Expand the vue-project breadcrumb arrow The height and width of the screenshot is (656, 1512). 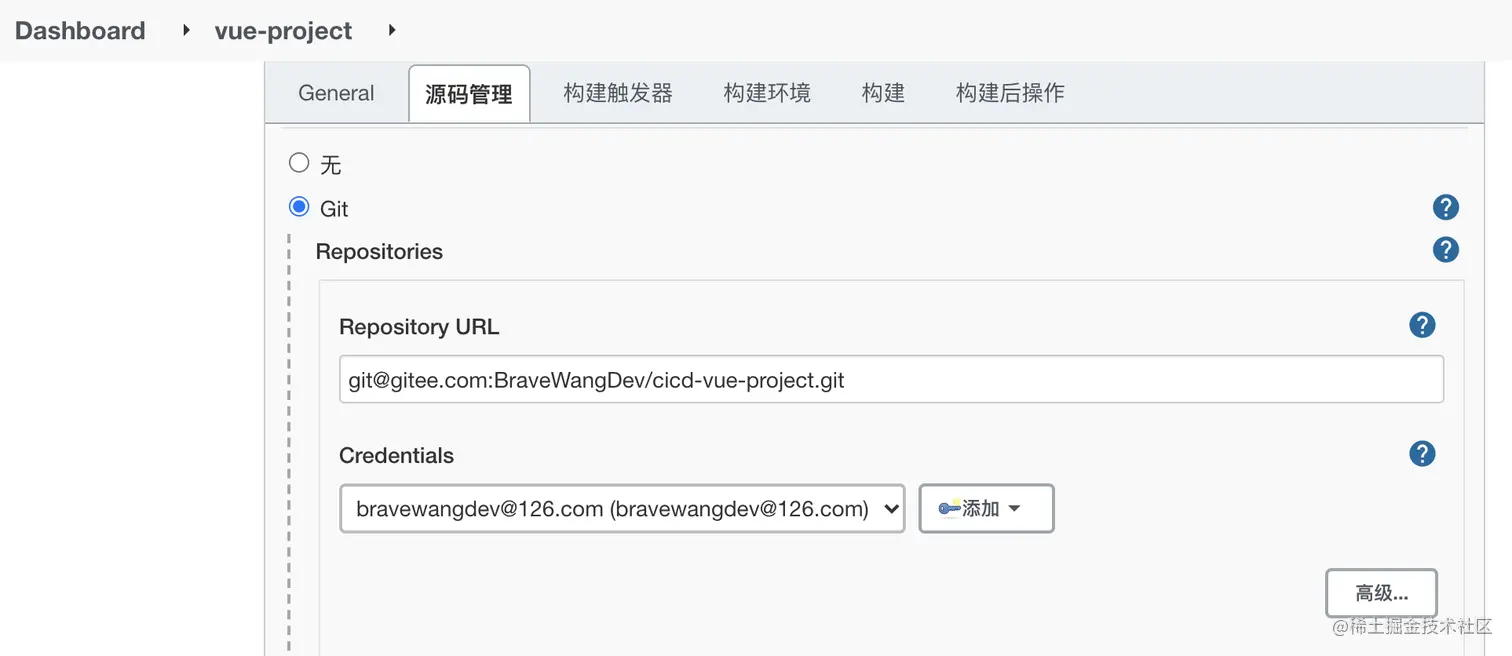(x=392, y=30)
